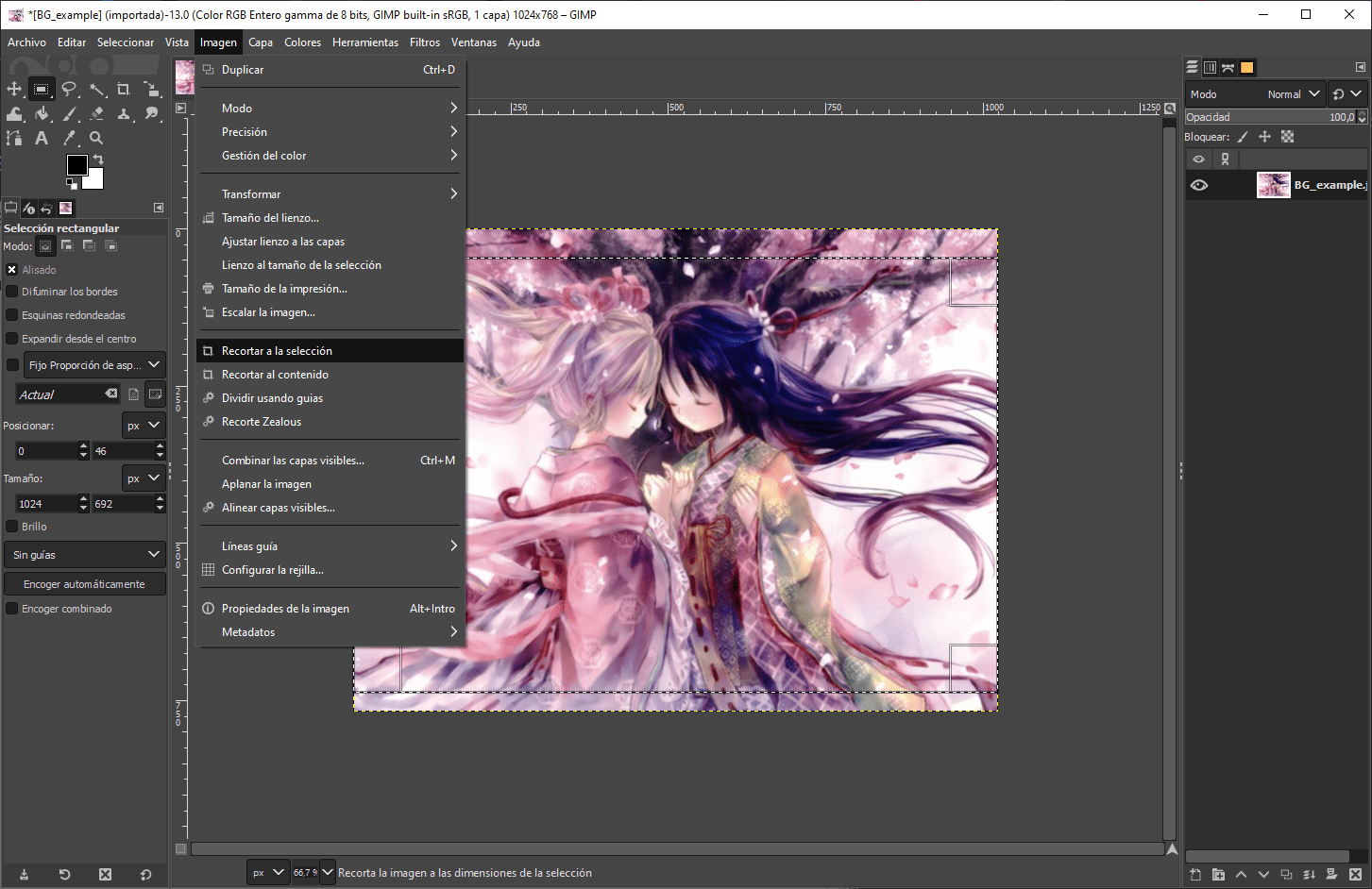Image resolution: width=1372 pixels, height=889 pixels.
Task: Choose Escalar la imagen menu entry
Action: (330, 312)
